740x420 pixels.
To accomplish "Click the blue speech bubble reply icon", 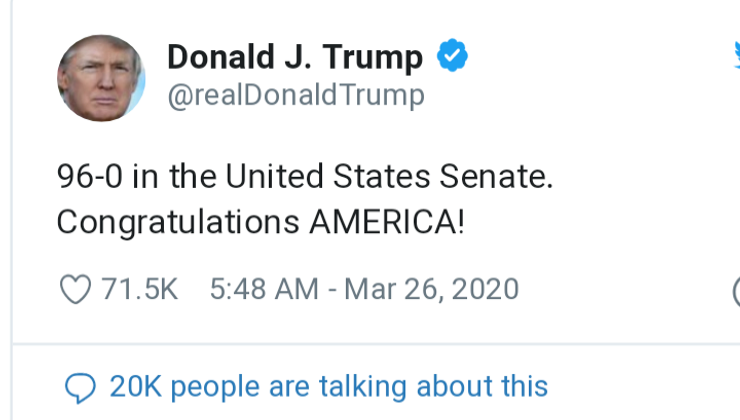I will pos(79,387).
